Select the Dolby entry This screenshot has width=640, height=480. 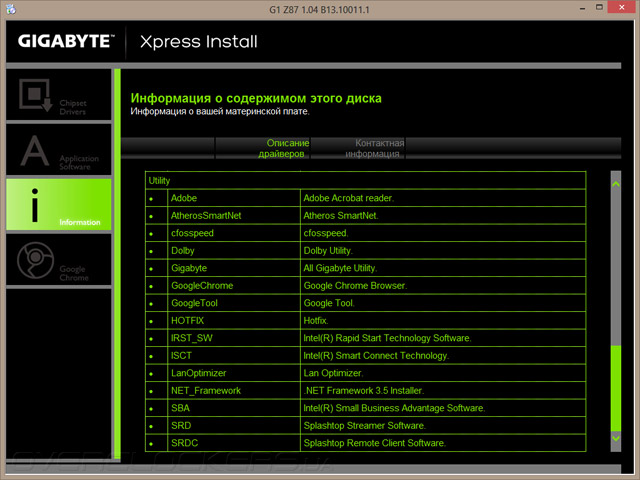(x=182, y=251)
